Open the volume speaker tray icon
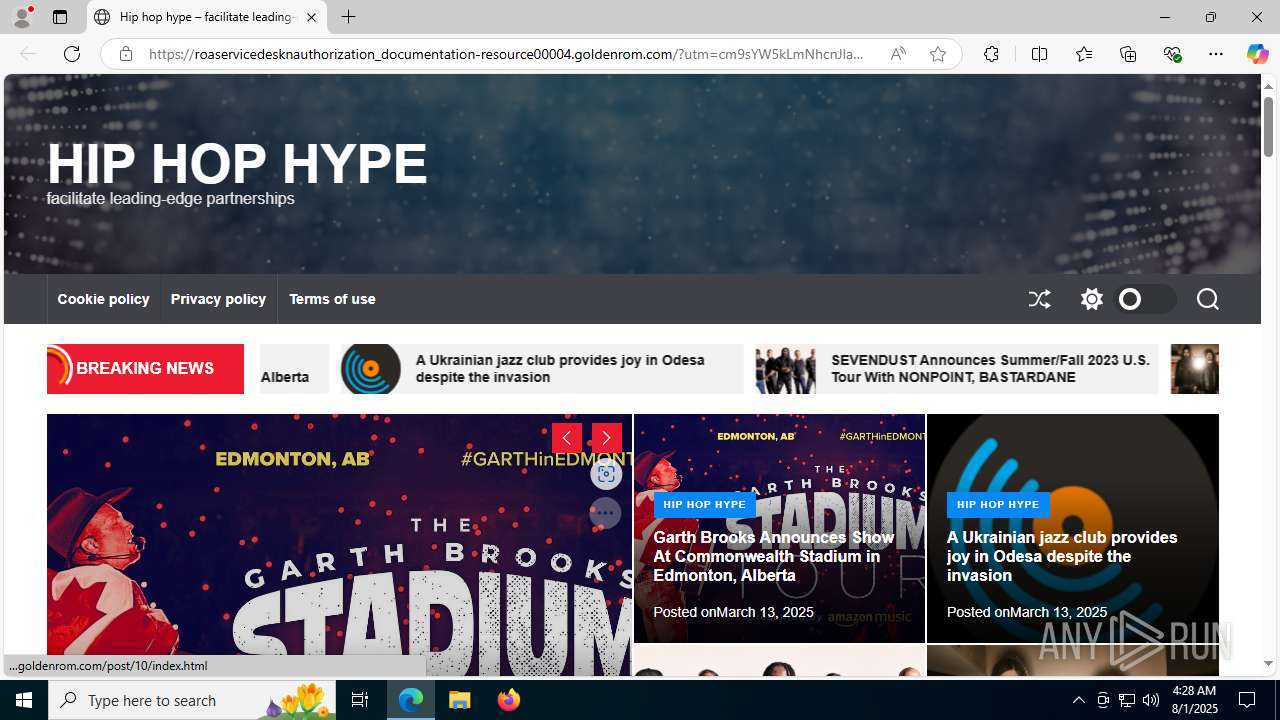1280x720 pixels. click(1151, 700)
